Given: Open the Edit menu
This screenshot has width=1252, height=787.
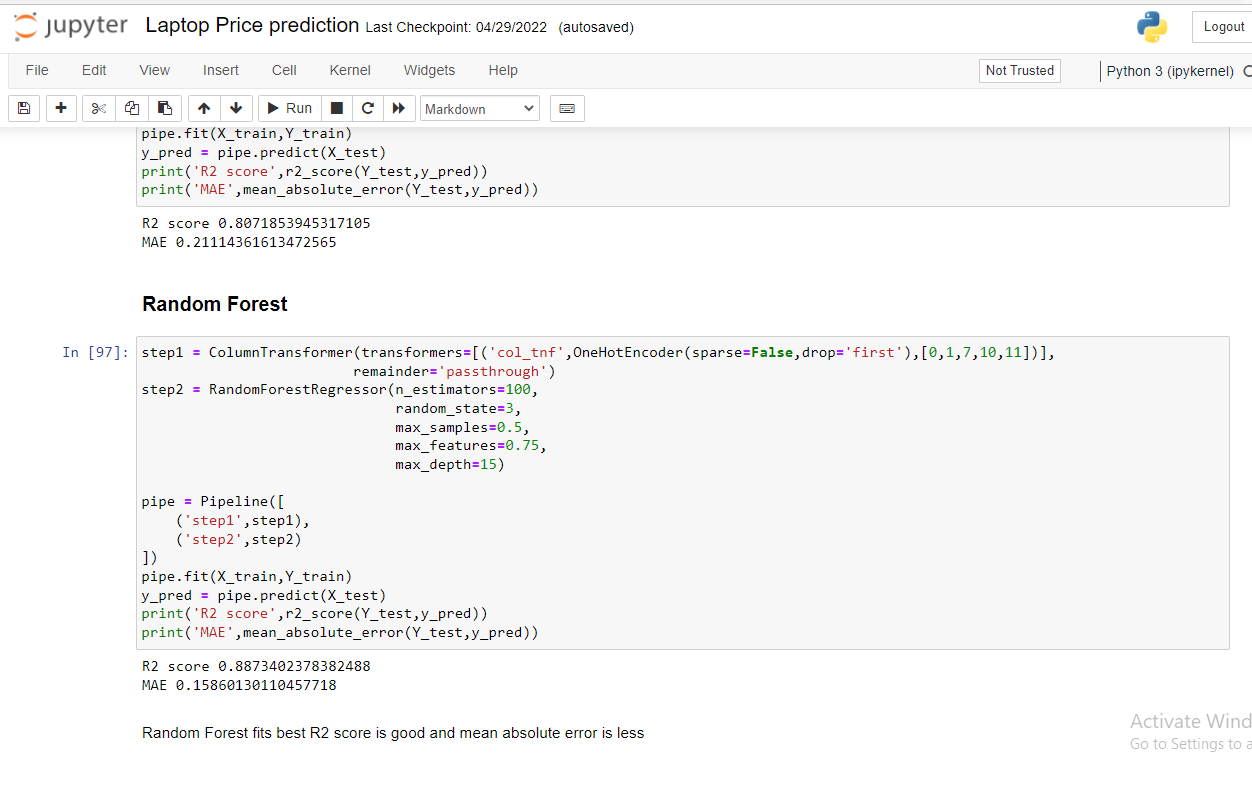Looking at the screenshot, I should [94, 70].
